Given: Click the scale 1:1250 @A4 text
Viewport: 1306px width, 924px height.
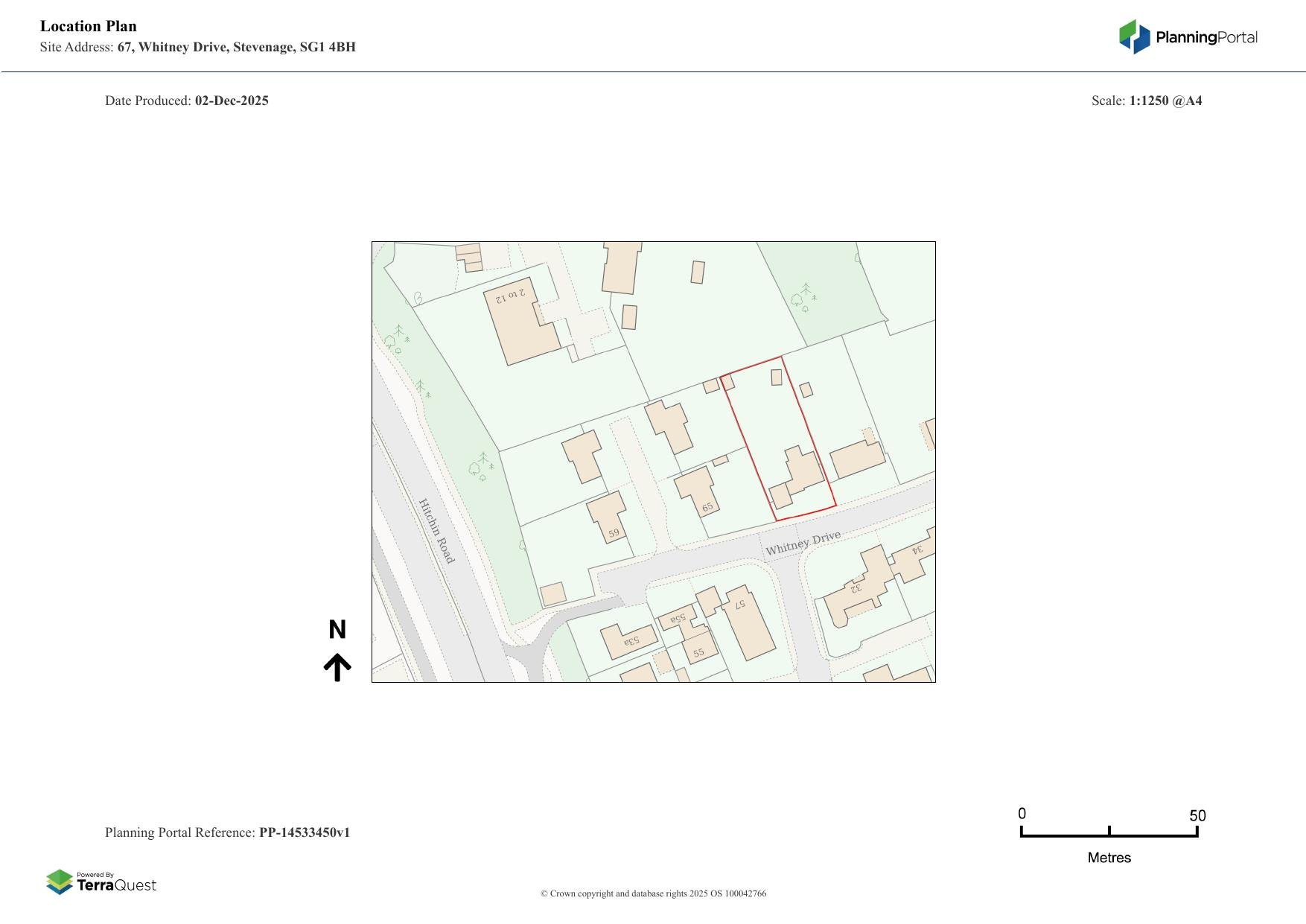Looking at the screenshot, I should (x=1165, y=101).
